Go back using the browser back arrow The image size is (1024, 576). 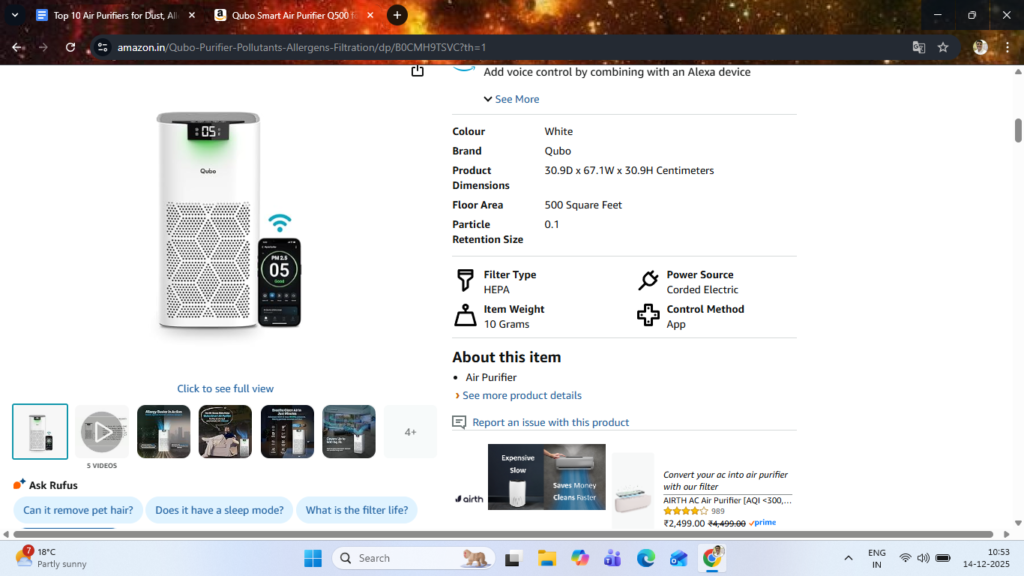[18, 47]
